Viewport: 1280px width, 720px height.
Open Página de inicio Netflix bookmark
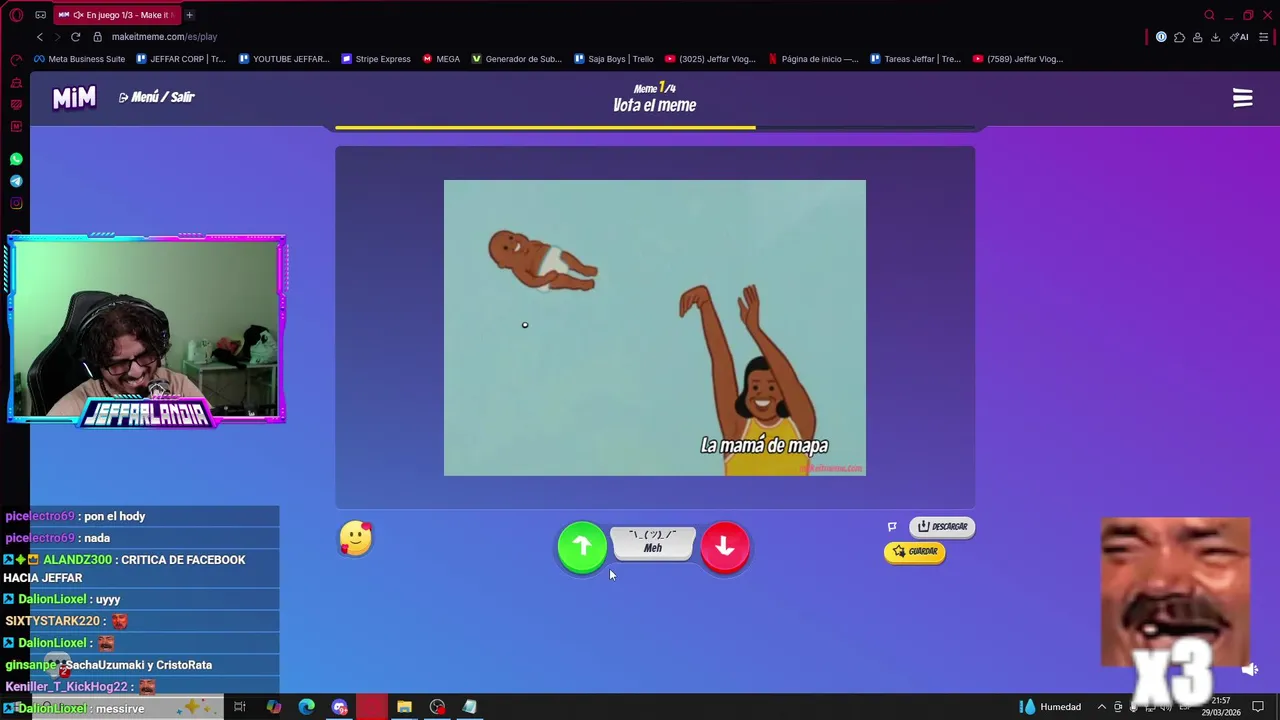[813, 59]
